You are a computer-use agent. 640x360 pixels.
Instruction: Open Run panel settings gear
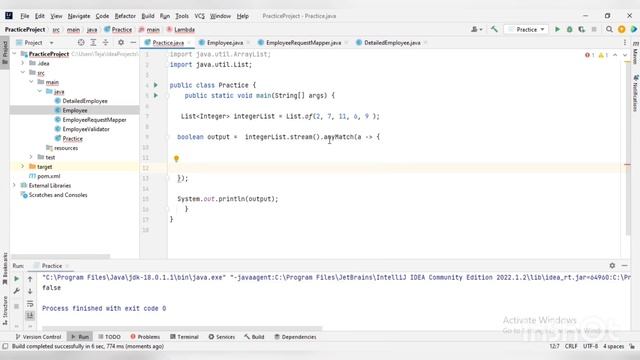coord(612,265)
